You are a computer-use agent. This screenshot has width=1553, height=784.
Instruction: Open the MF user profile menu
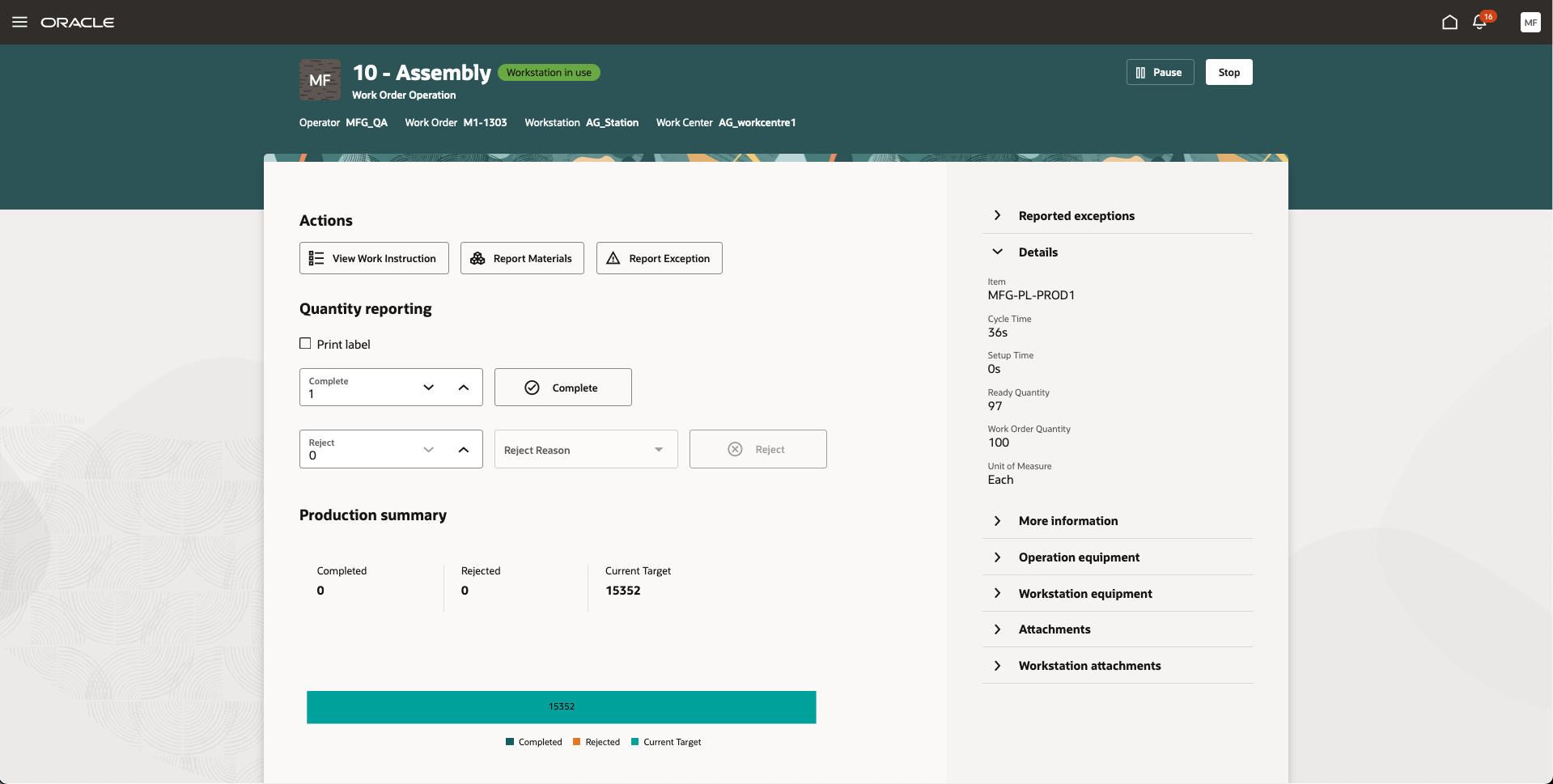[1530, 22]
